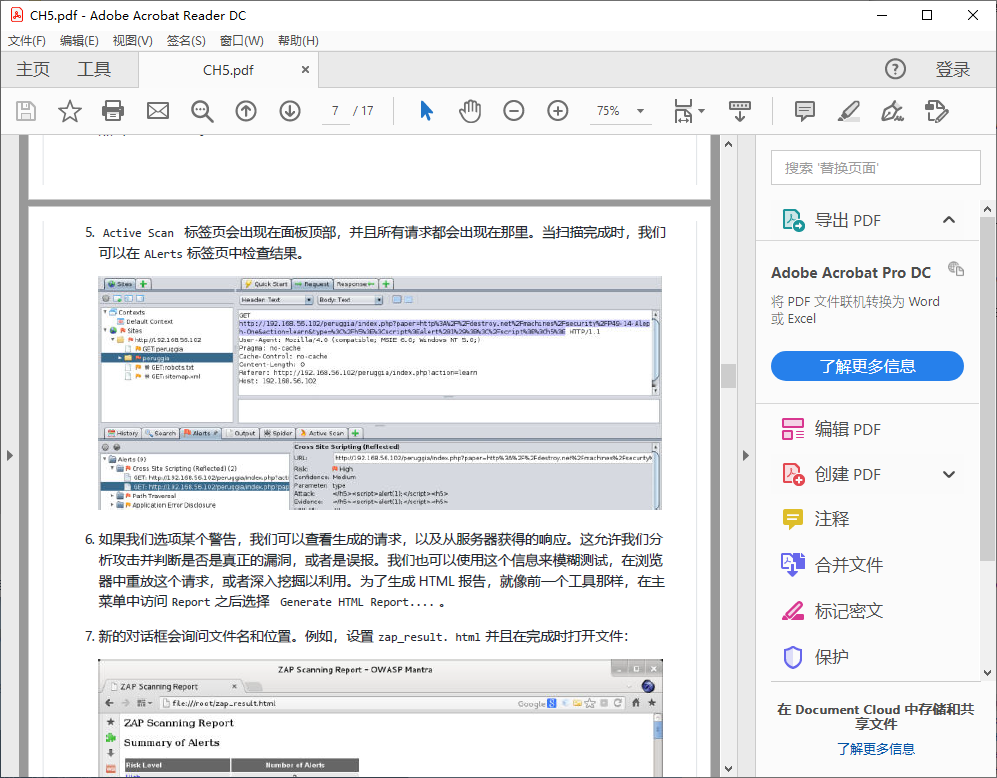Click the stamp and send icon

tap(937, 111)
